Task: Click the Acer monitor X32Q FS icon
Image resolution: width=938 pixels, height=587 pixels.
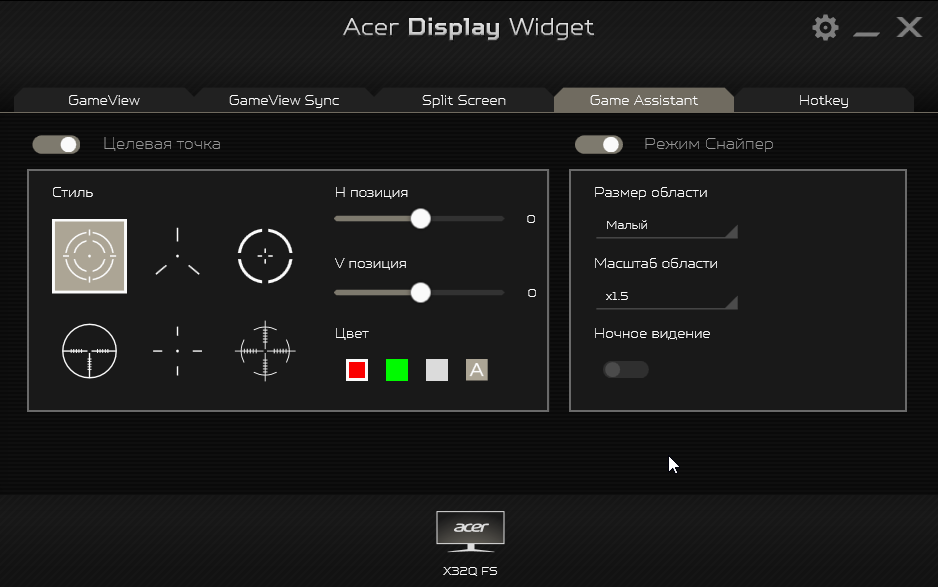Action: pyautogui.click(x=470, y=531)
